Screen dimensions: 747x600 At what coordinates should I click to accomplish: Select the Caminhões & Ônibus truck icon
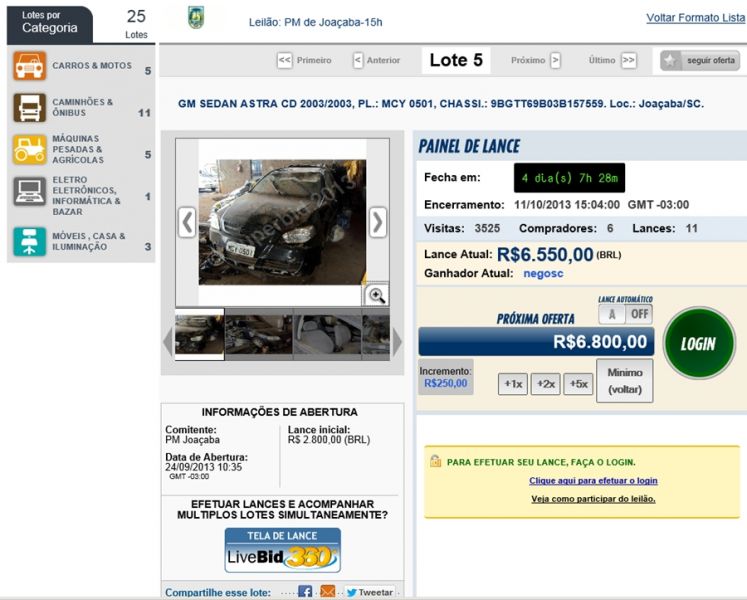point(29,108)
